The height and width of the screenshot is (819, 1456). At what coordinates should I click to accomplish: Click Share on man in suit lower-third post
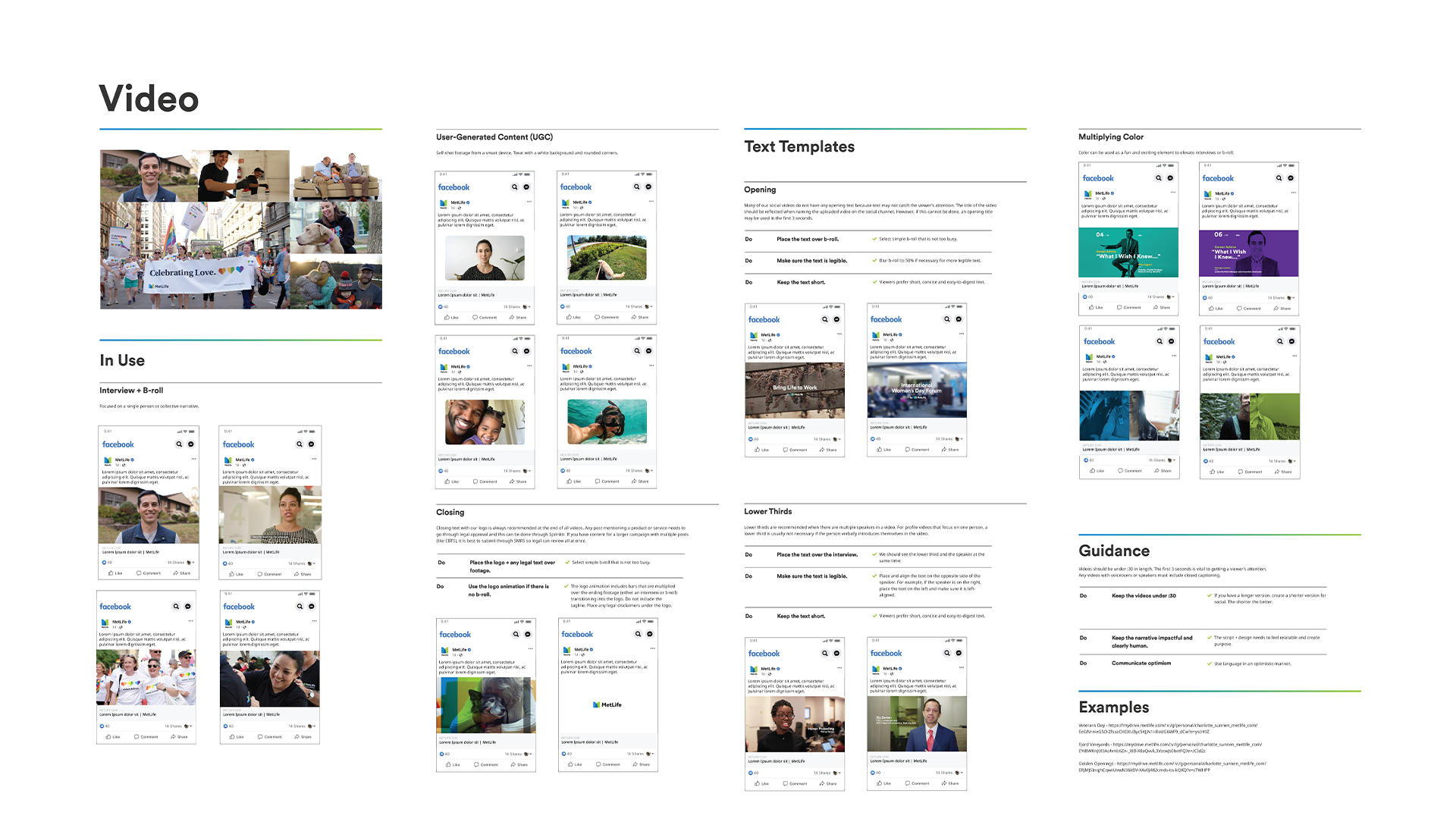tap(949, 783)
